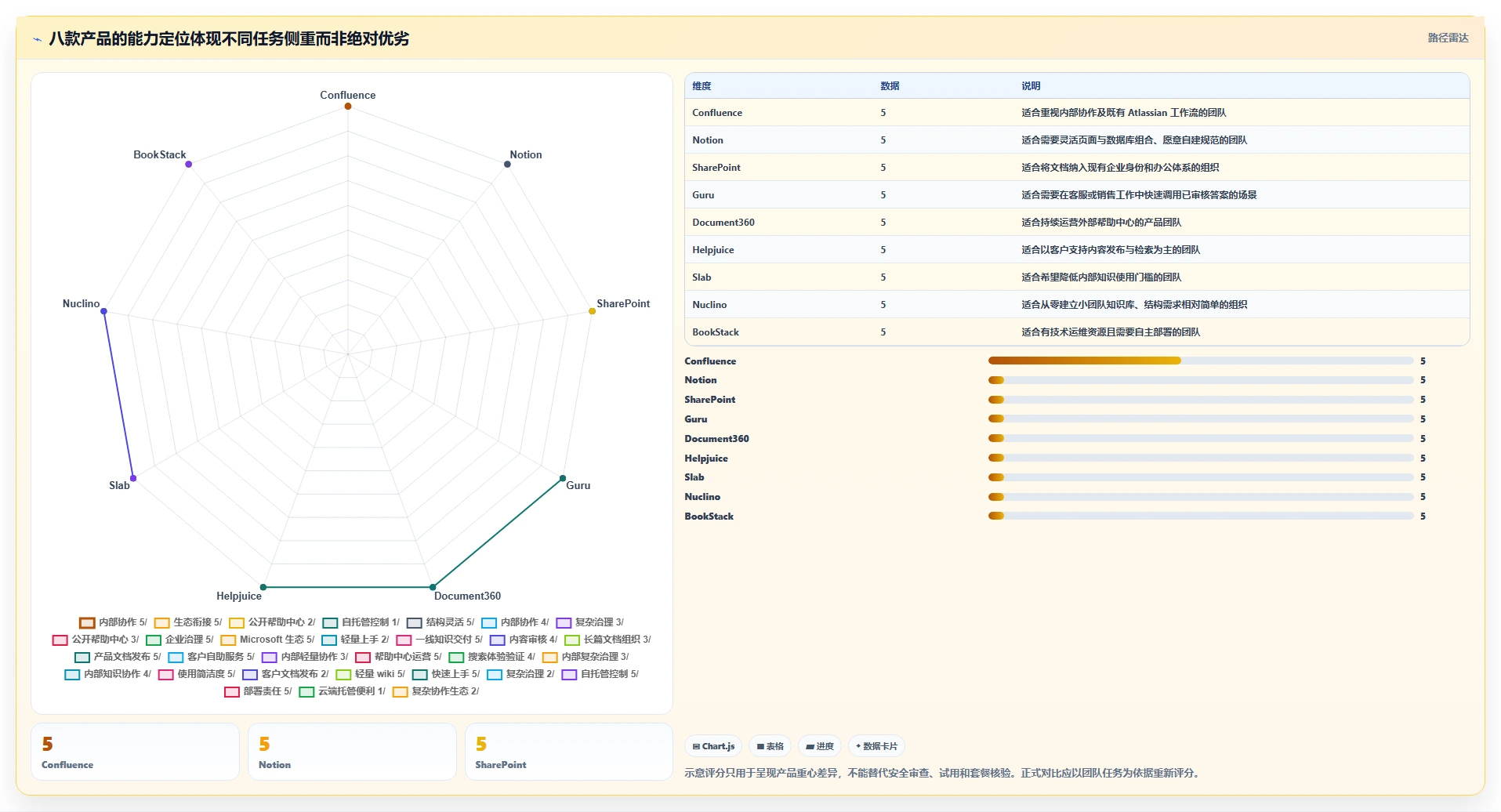1501x812 pixels.
Task: Click the color swatch for 帮助中心运营 5/
Action: pyautogui.click(x=363, y=658)
